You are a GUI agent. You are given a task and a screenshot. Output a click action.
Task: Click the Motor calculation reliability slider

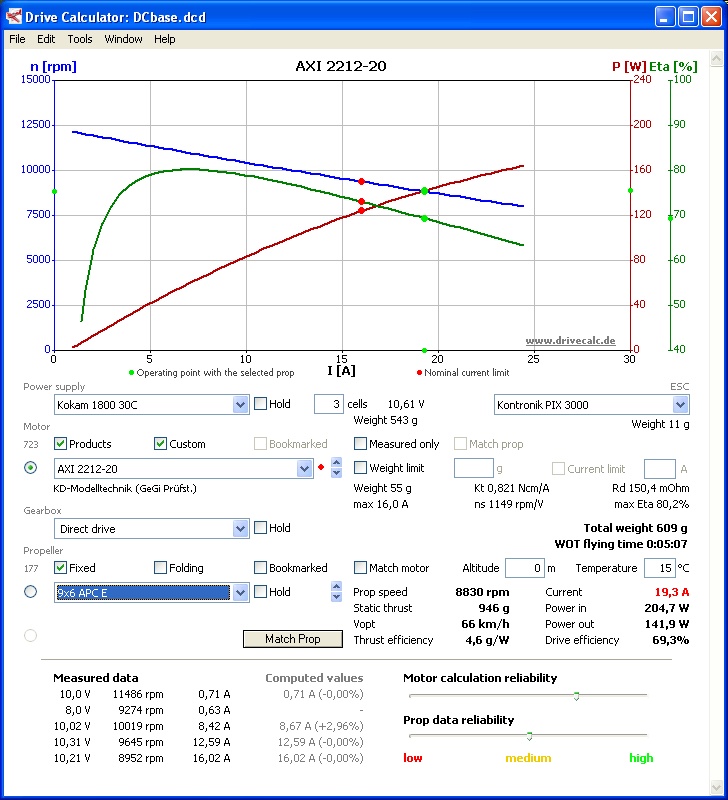(576, 696)
